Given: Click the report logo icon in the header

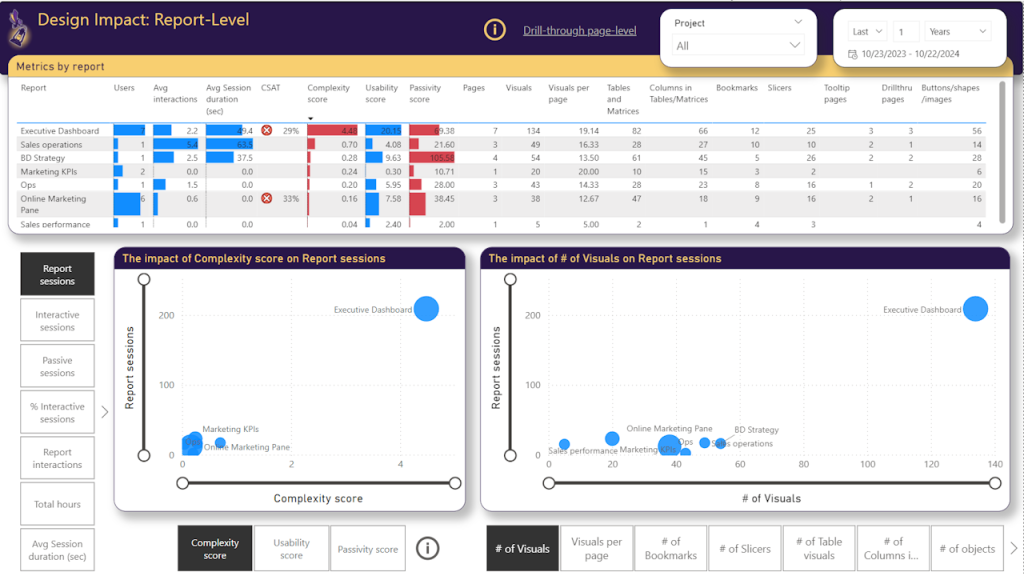Looking at the screenshot, I should [17, 30].
